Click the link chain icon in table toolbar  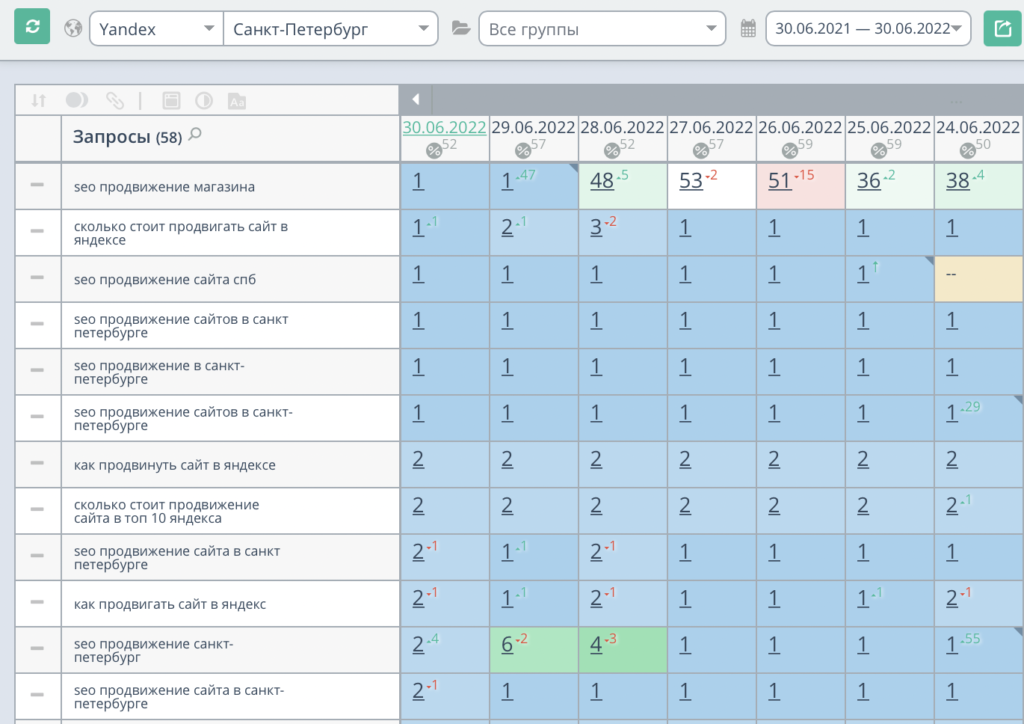(115, 101)
